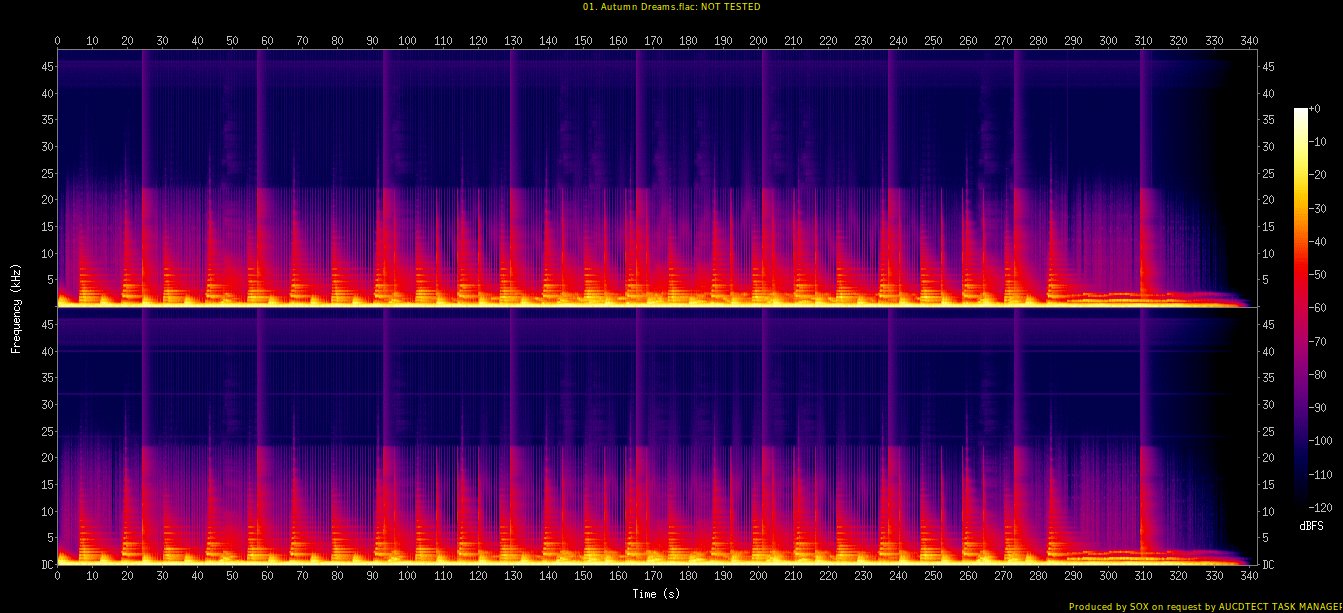Click the "01. Autumn Dreams.flac: NOT TESTED" title
This screenshot has height=613, width=1343.
point(671,7)
